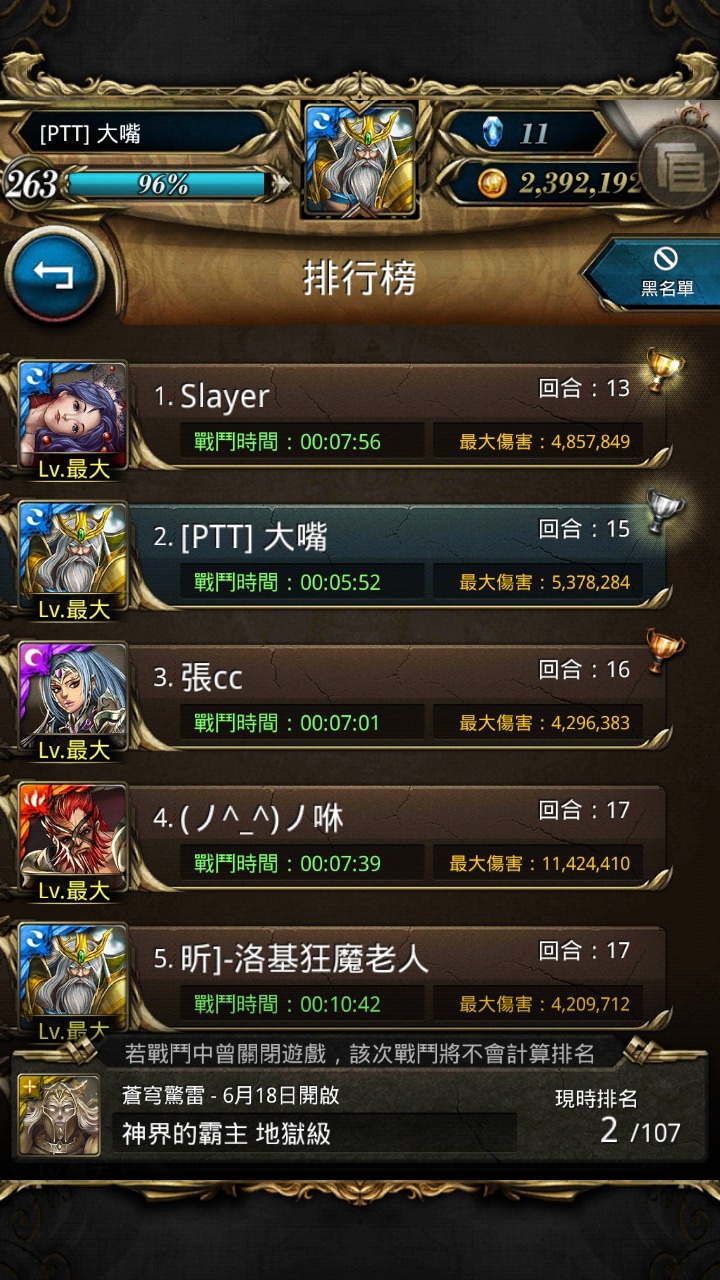This screenshot has width=720, height=1280.
Task: Open the 黑名單 blacklist button
Action: pos(656,273)
